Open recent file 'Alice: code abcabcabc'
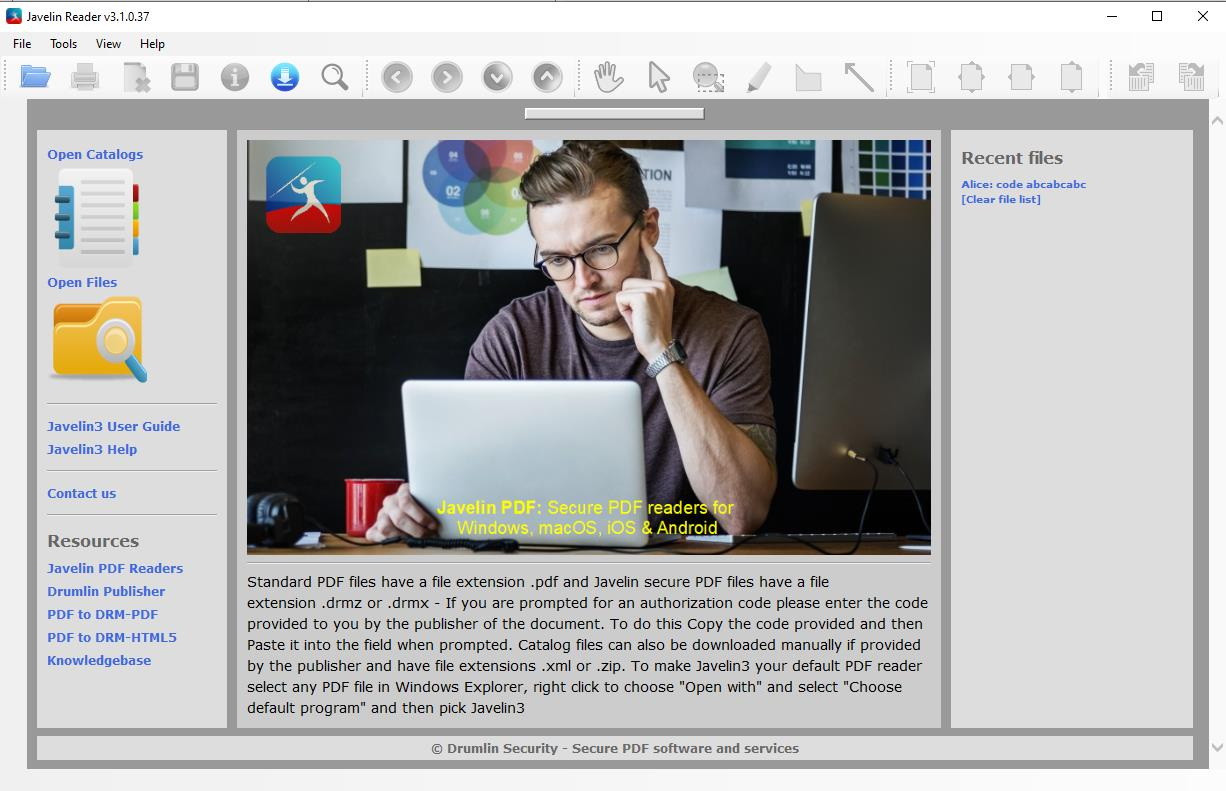Viewport: 1226px width, 791px height. tap(1024, 184)
